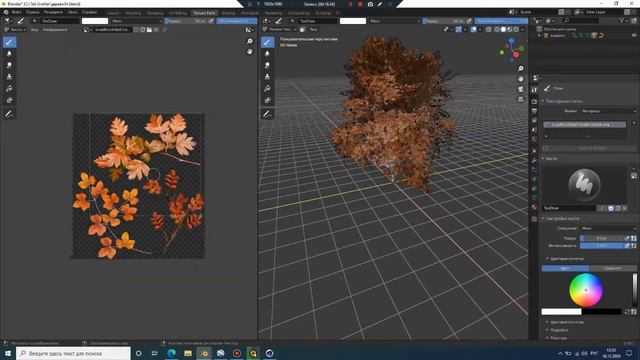
Task: Toggle viewport overlays button
Action: (473, 29)
